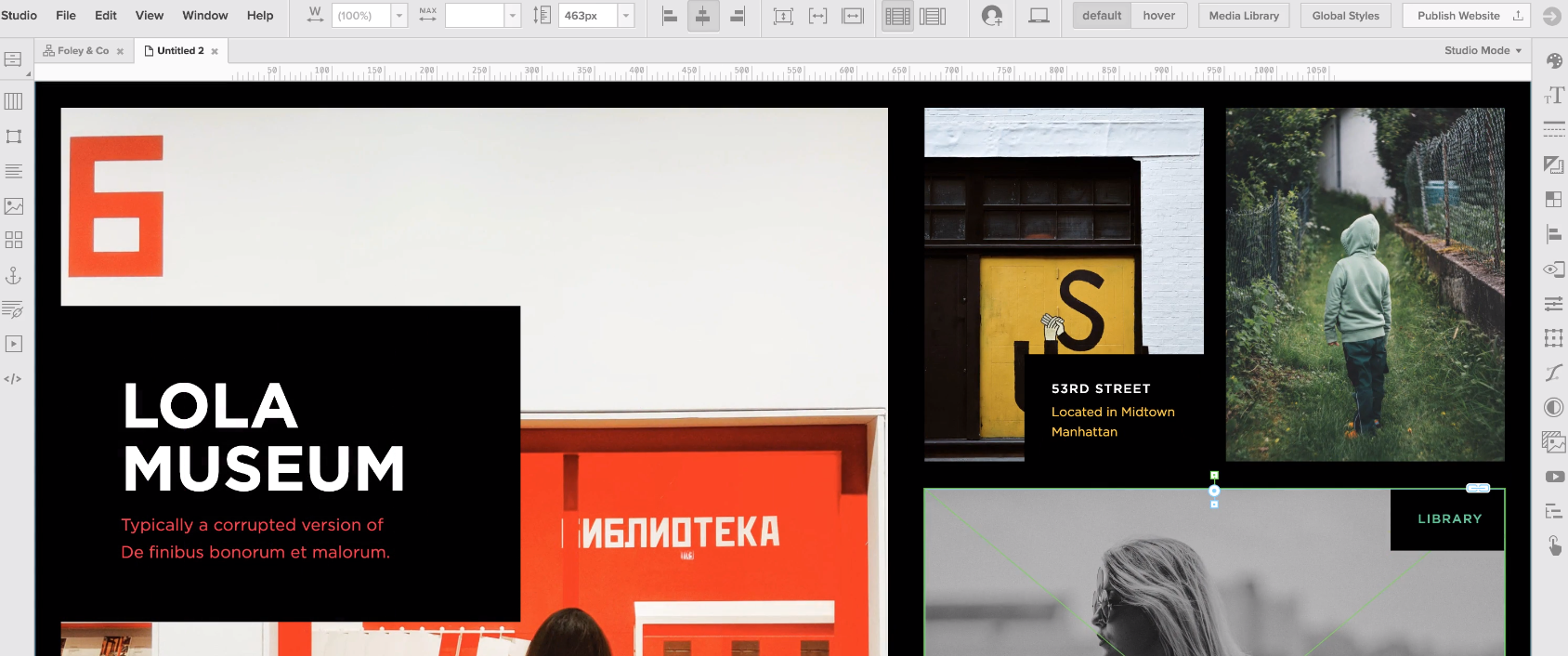The image size is (1568, 656).
Task: Expand the width value dropdown
Action: tap(399, 16)
